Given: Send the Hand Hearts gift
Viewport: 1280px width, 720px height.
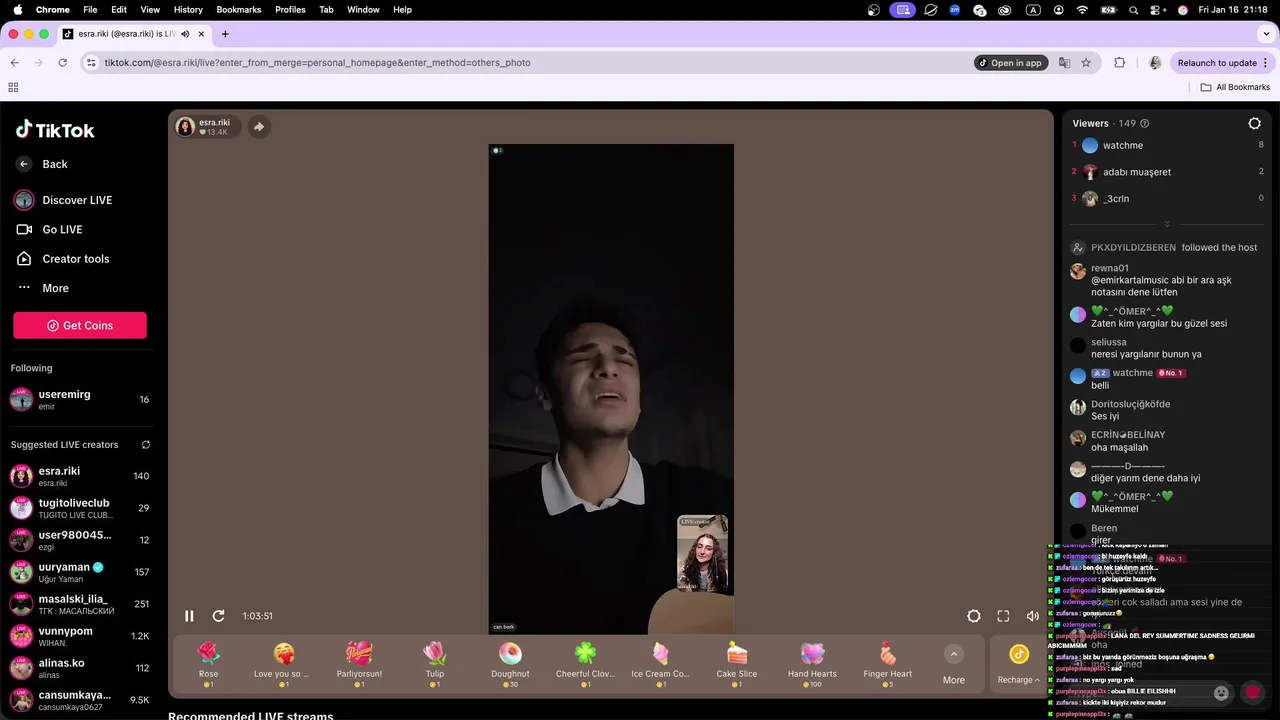Looking at the screenshot, I should tap(812, 665).
